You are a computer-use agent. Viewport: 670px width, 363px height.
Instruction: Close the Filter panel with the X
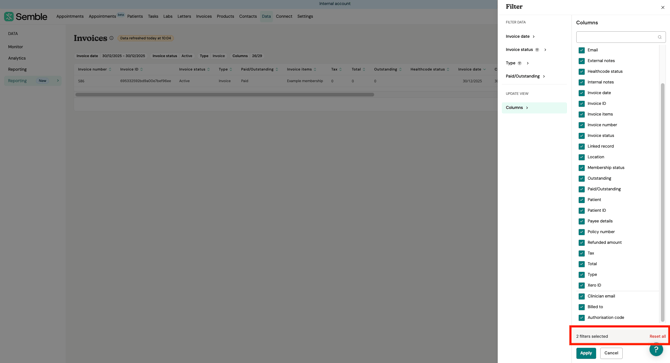(x=662, y=7)
